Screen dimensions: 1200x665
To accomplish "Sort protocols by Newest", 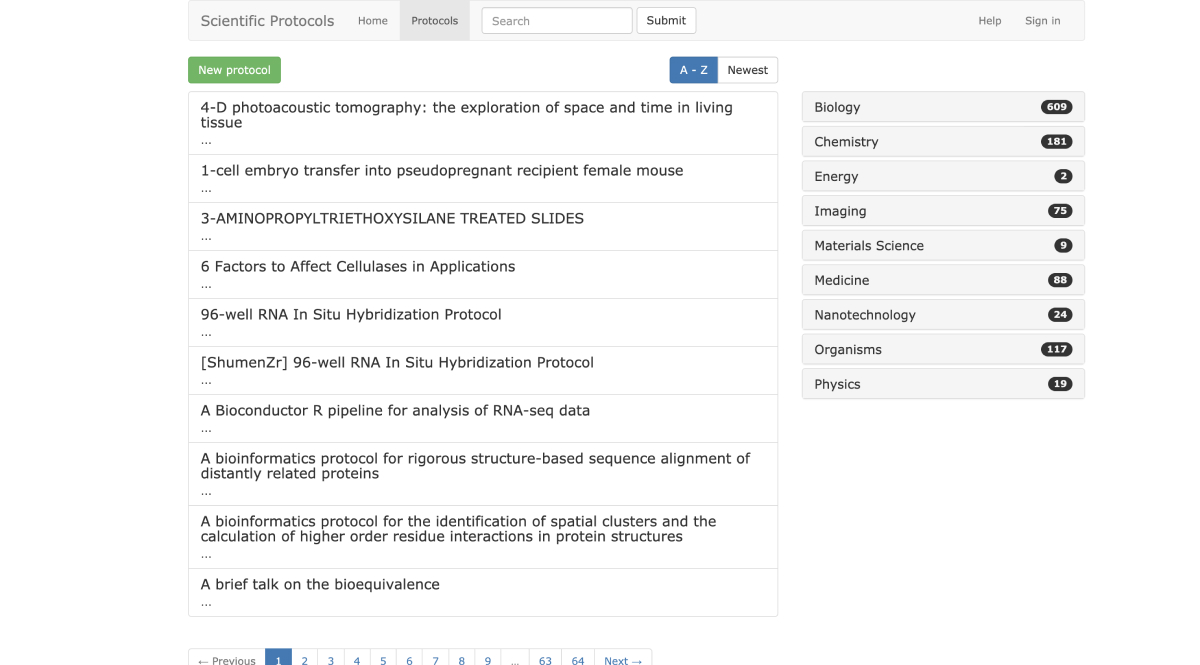I will click(x=747, y=70).
